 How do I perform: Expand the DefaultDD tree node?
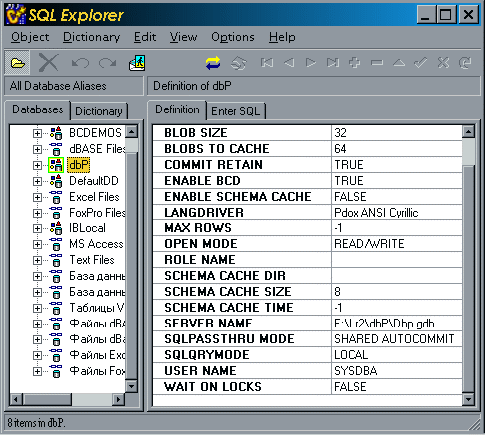[x=37, y=181]
